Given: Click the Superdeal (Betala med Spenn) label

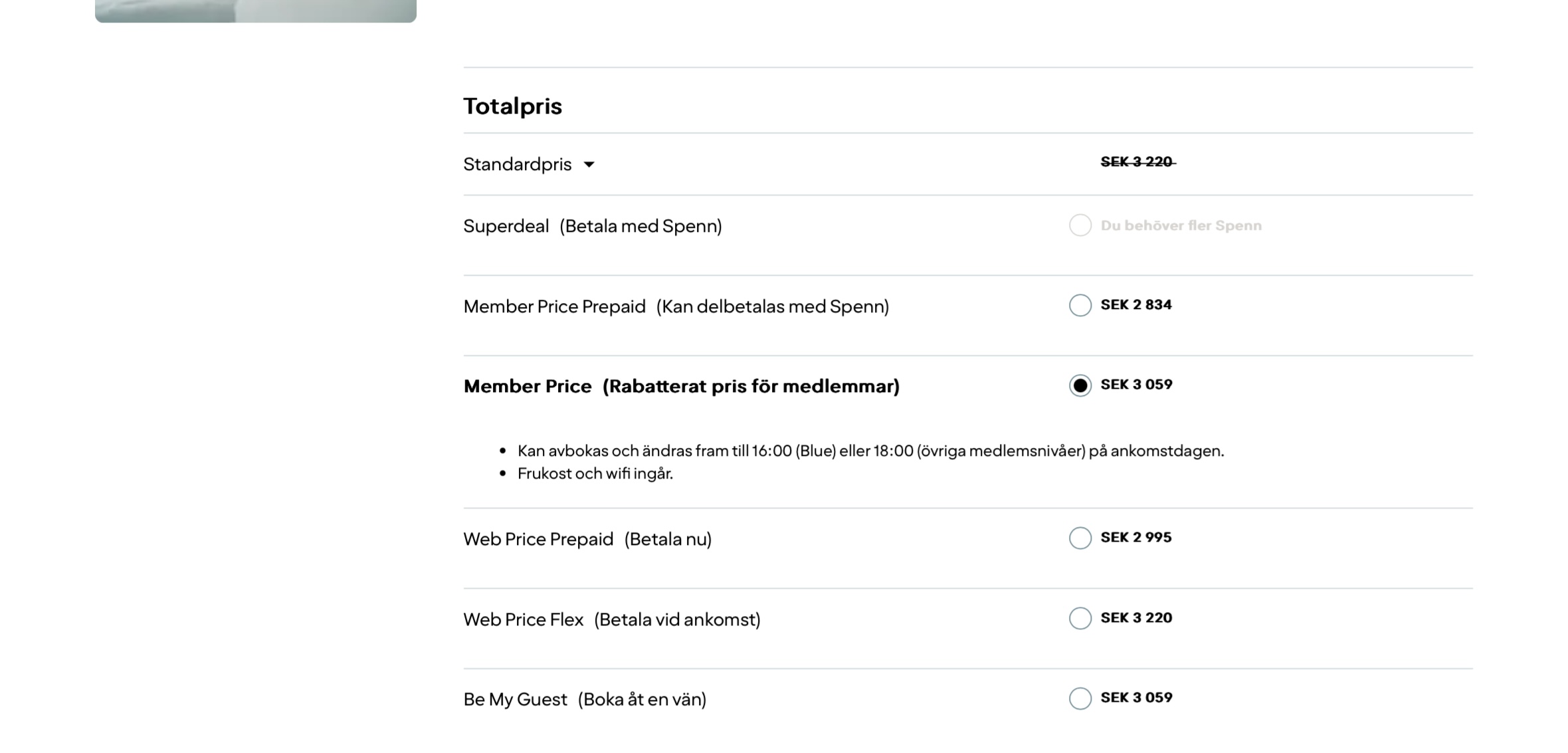Looking at the screenshot, I should click(x=592, y=226).
